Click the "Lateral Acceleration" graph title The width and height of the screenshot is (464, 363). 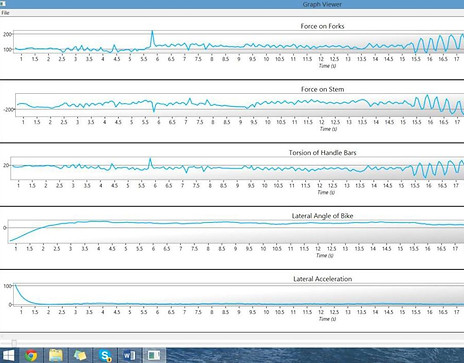click(x=322, y=279)
